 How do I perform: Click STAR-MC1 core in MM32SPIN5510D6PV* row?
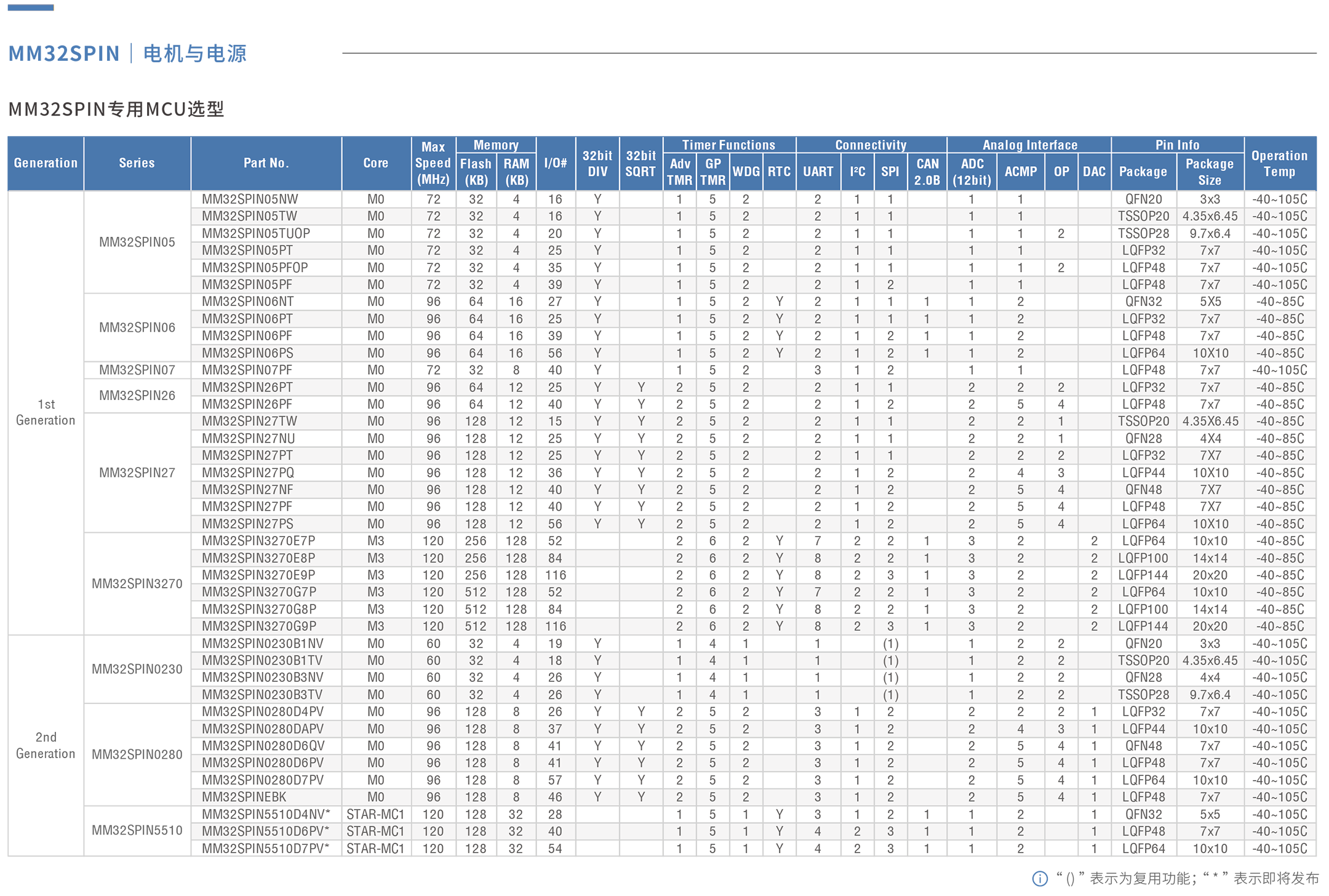(376, 831)
